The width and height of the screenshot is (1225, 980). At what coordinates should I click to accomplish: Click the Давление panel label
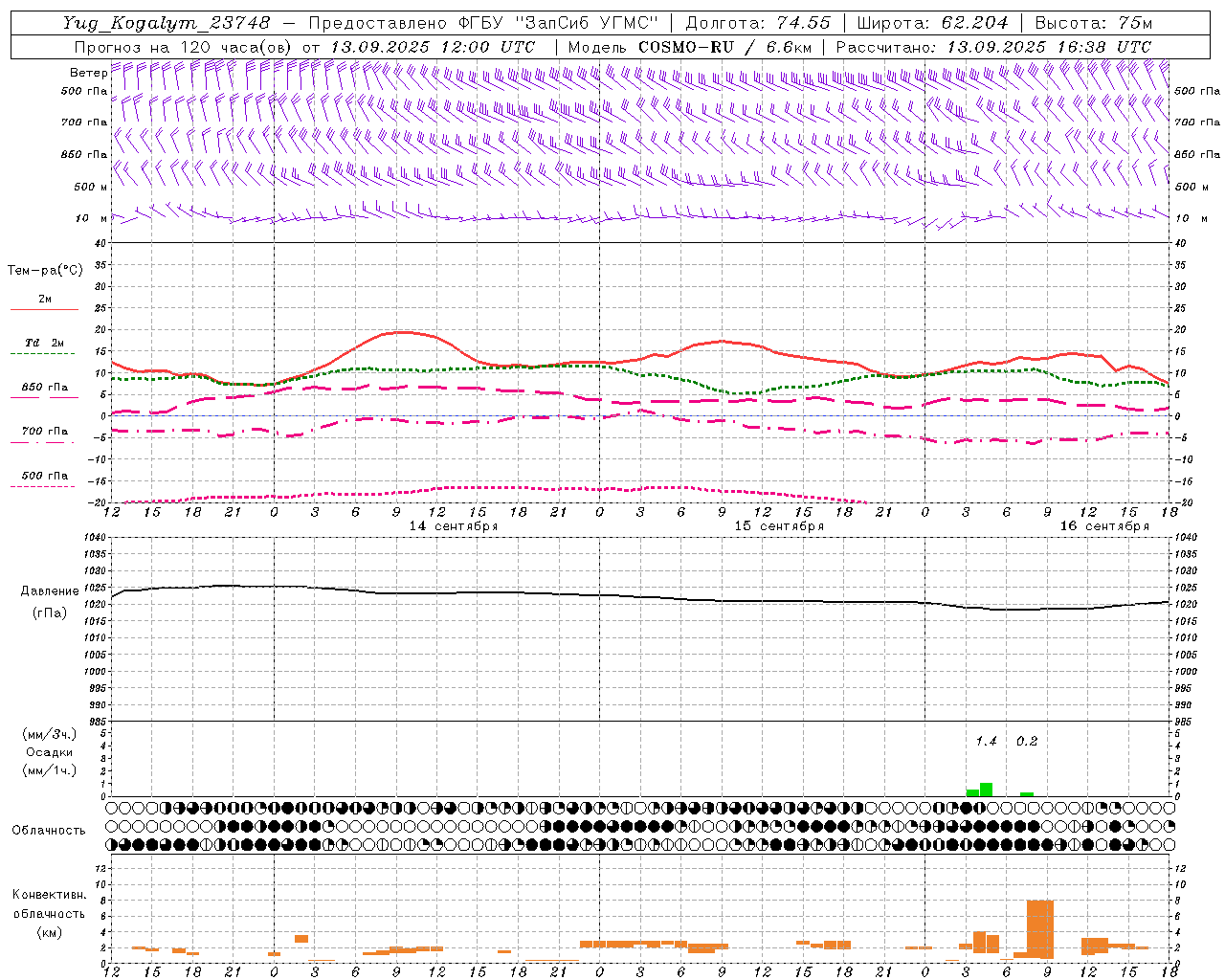[x=50, y=591]
